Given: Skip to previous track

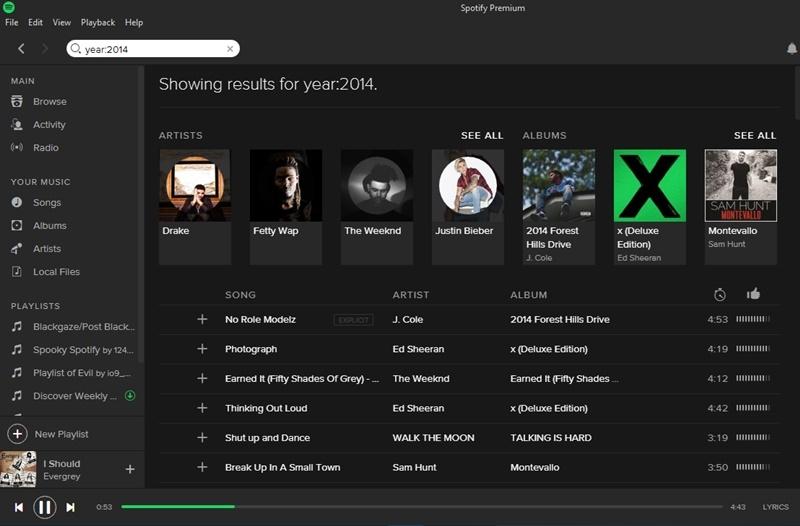Looking at the screenshot, I should click(x=19, y=507).
